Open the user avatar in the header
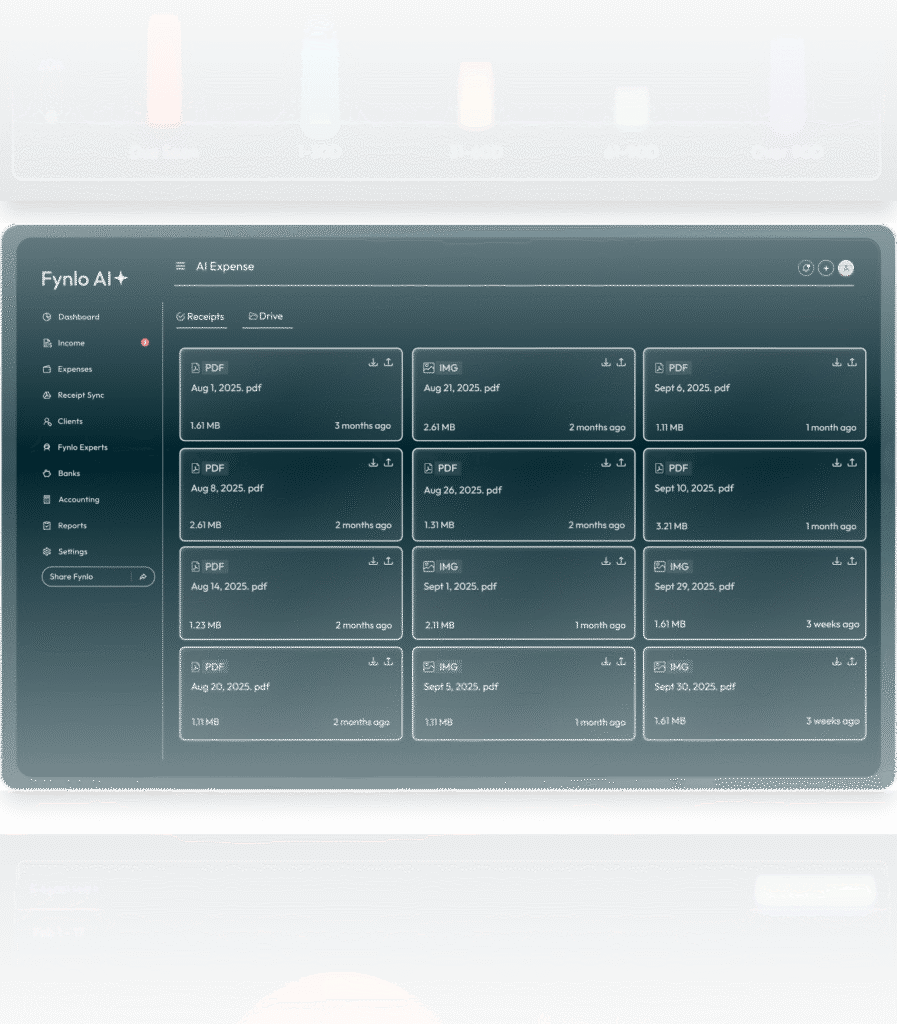This screenshot has height=1024, width=897. tap(846, 268)
